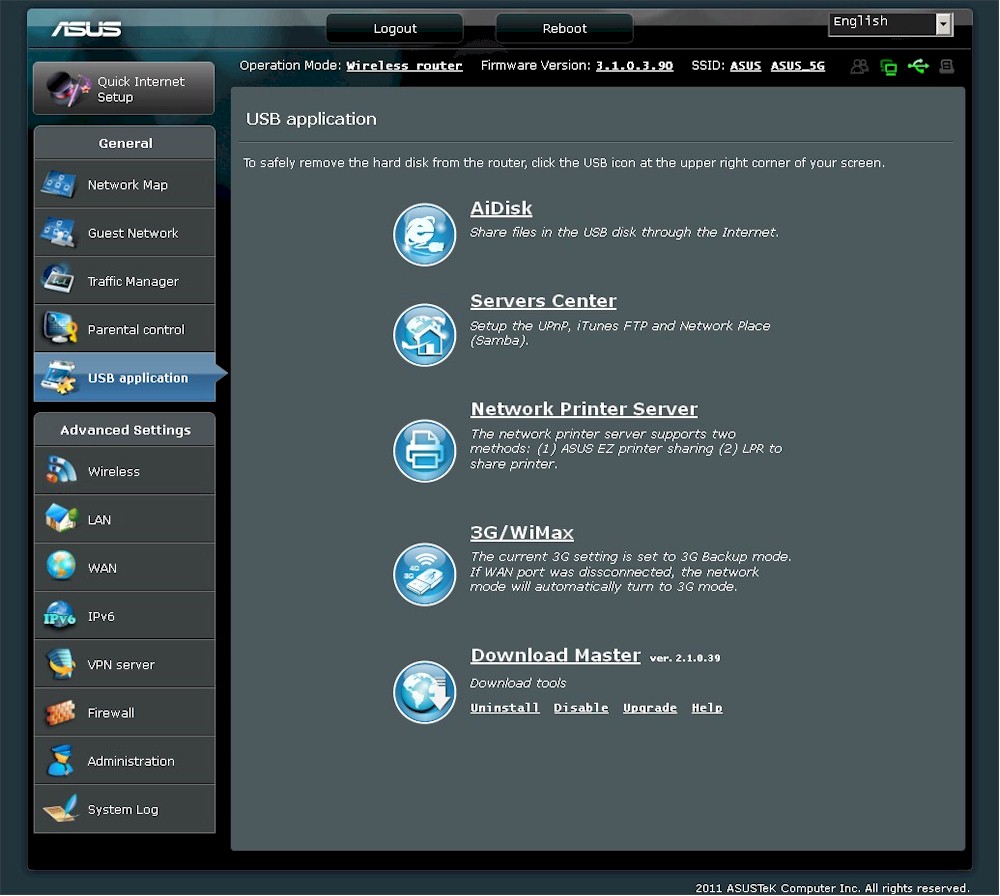Click the General section header
The image size is (1000, 896).
coord(125,143)
